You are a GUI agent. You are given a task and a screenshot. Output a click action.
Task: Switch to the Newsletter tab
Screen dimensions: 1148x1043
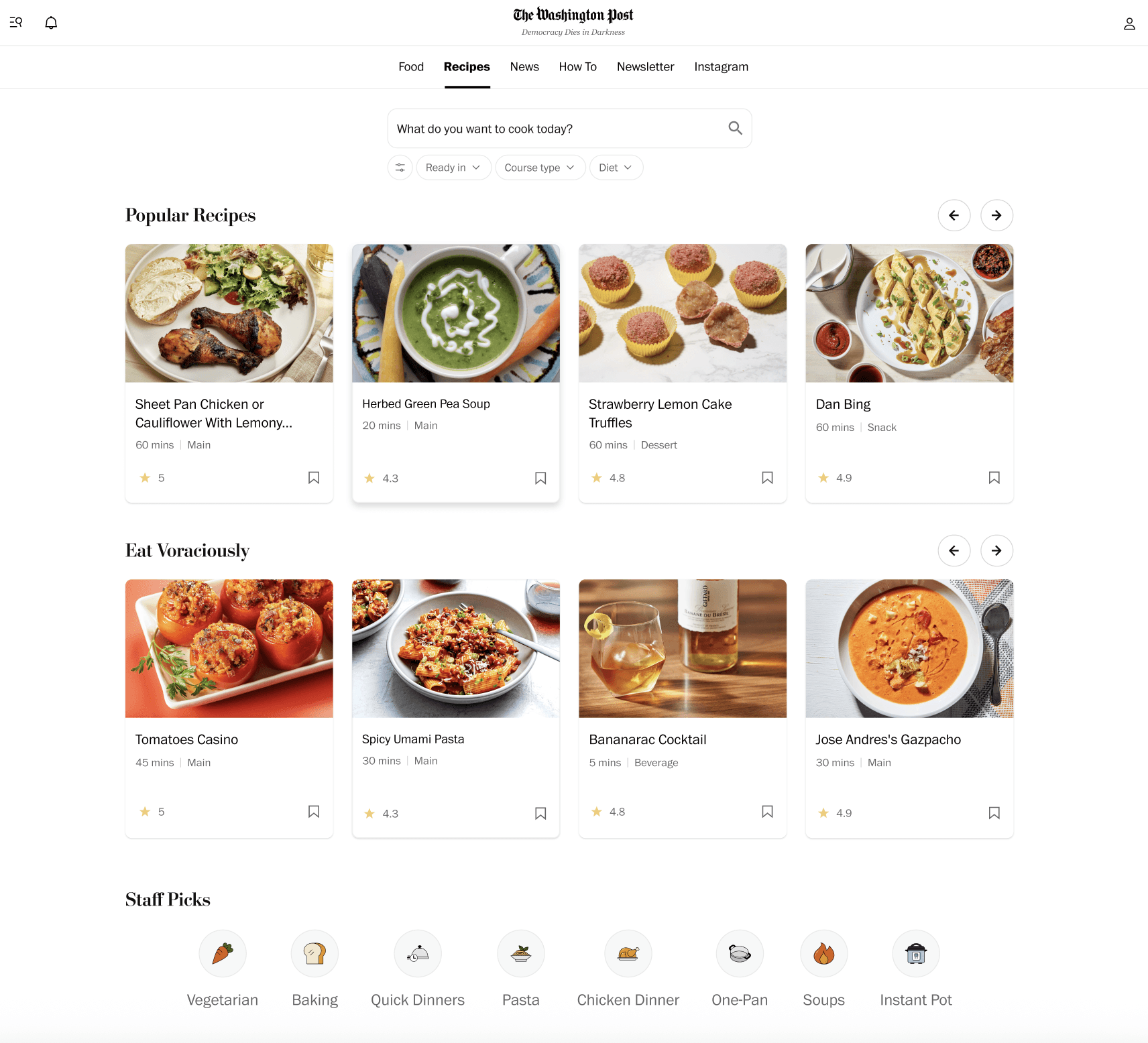click(x=646, y=67)
